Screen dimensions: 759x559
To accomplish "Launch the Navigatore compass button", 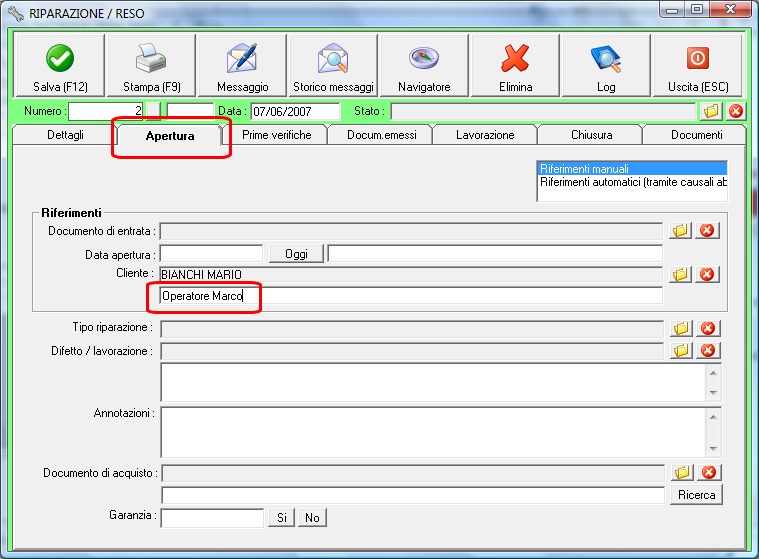I will coord(424,65).
